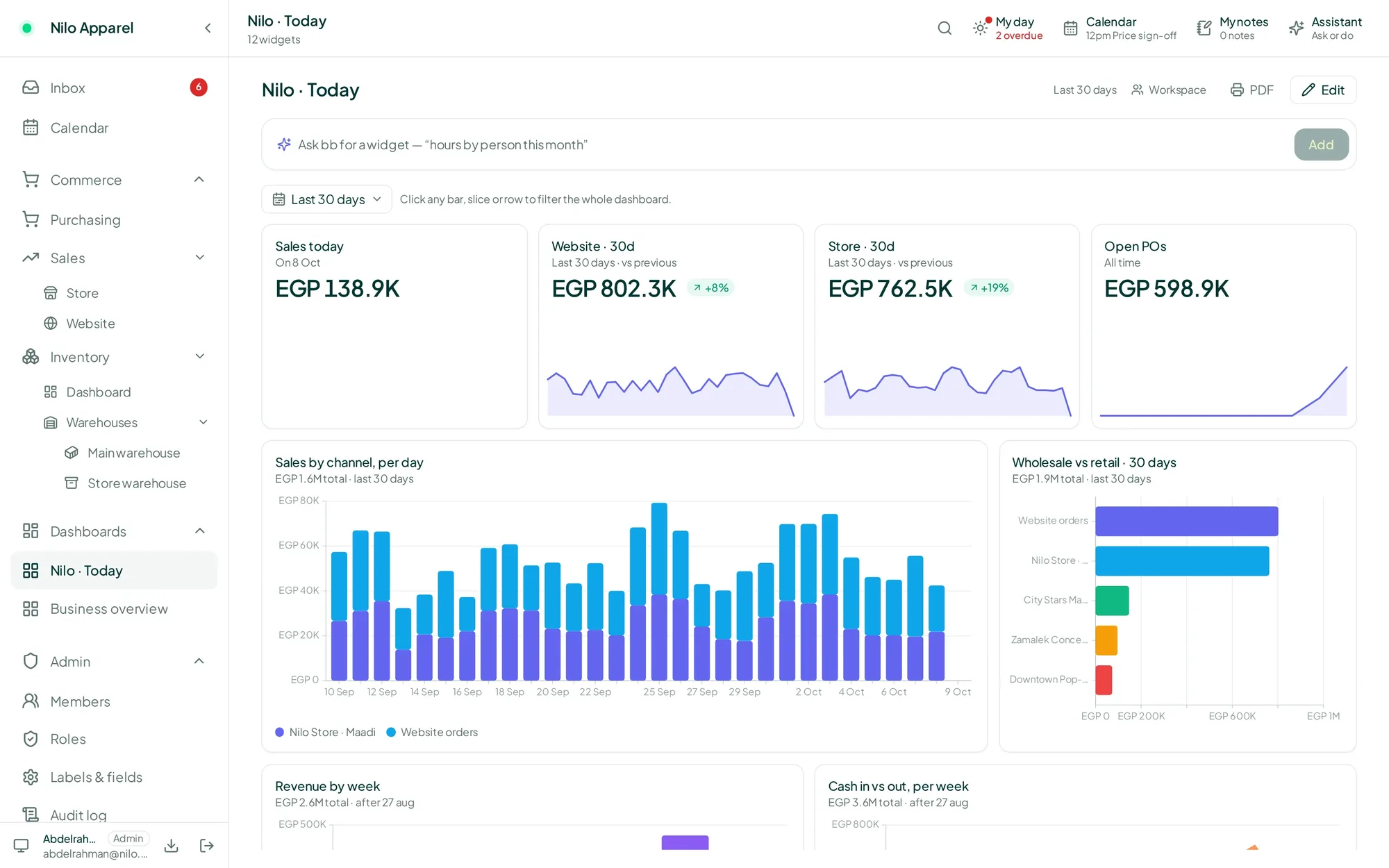Open Purchasing in sidebar

point(115,219)
